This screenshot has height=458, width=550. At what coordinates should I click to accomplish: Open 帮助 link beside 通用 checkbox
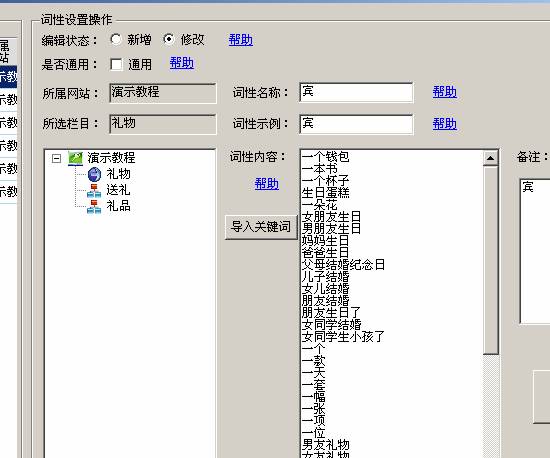click(x=182, y=63)
